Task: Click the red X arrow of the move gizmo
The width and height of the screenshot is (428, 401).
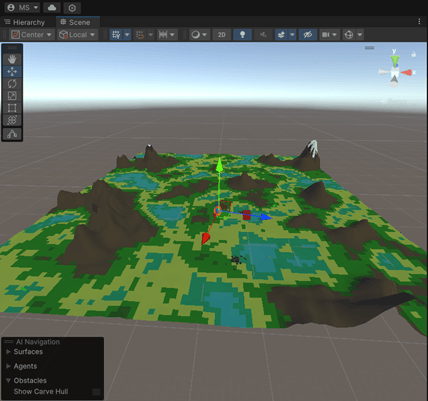Action: (x=206, y=238)
